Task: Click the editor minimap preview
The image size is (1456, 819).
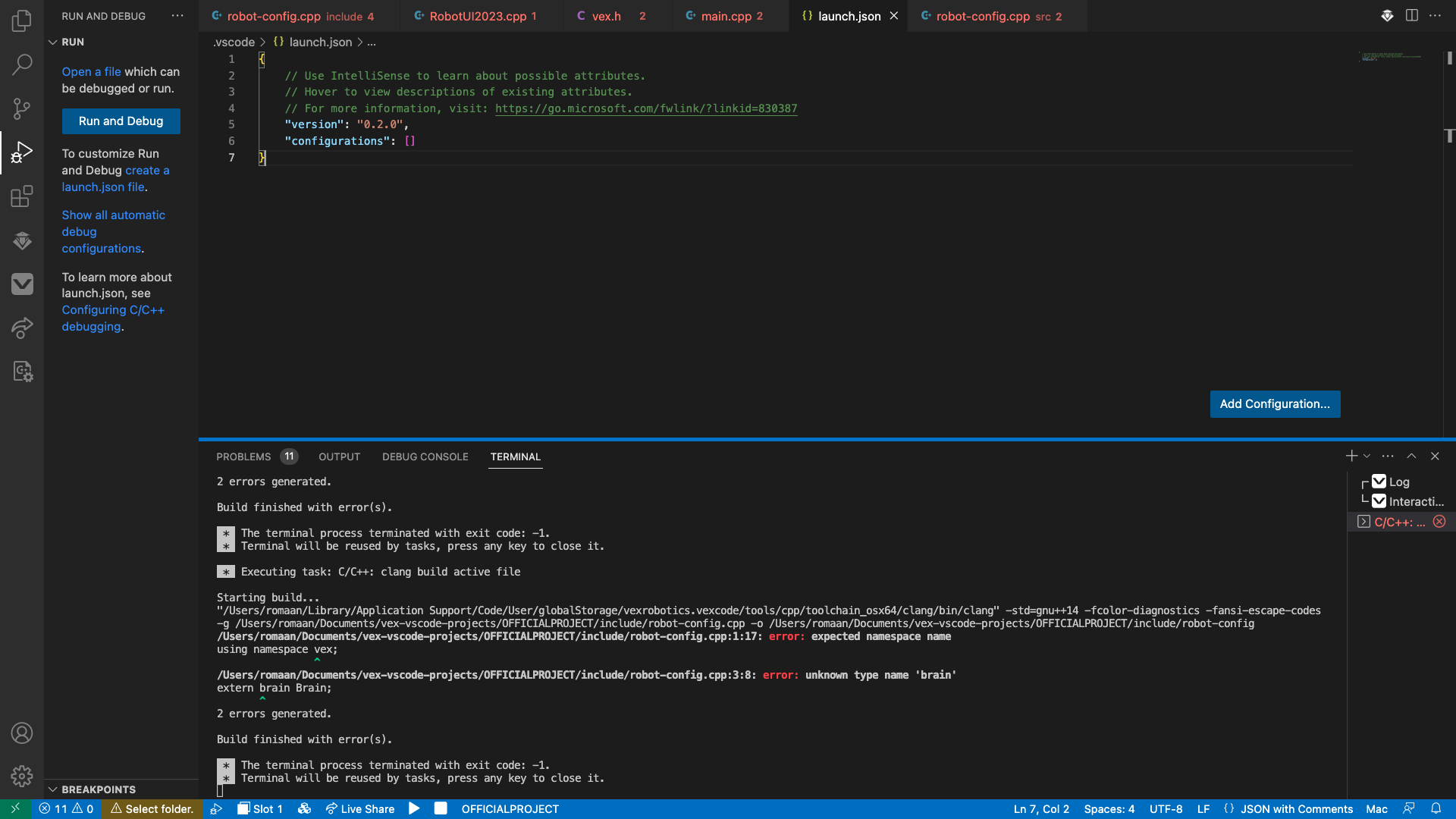Action: point(1391,57)
